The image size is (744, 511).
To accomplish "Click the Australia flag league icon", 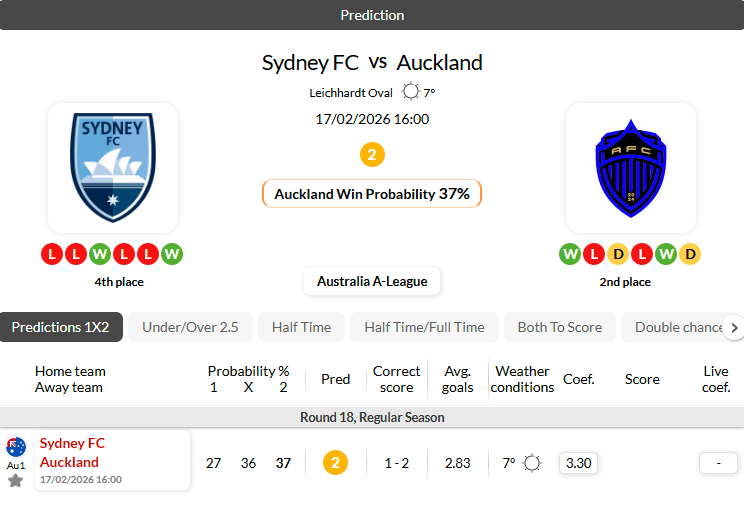I will point(16,447).
